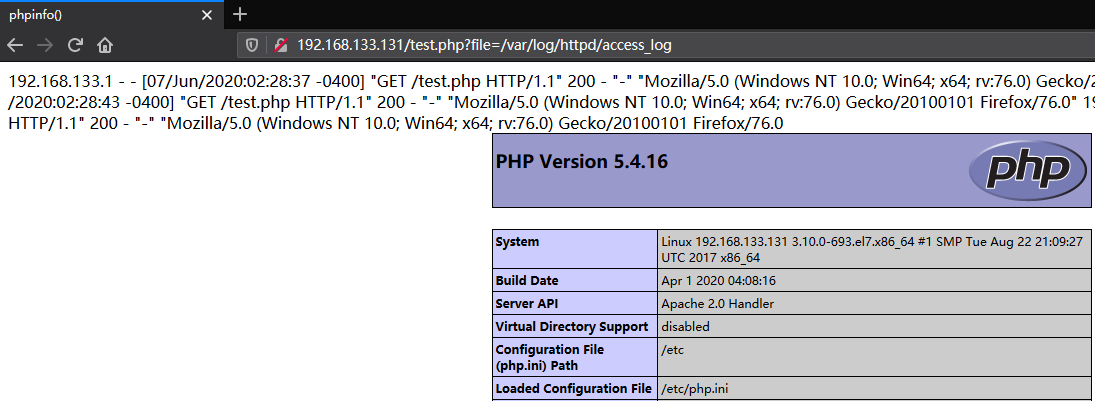Select the /etc path value
1095x401 pixels.
pyautogui.click(x=673, y=350)
